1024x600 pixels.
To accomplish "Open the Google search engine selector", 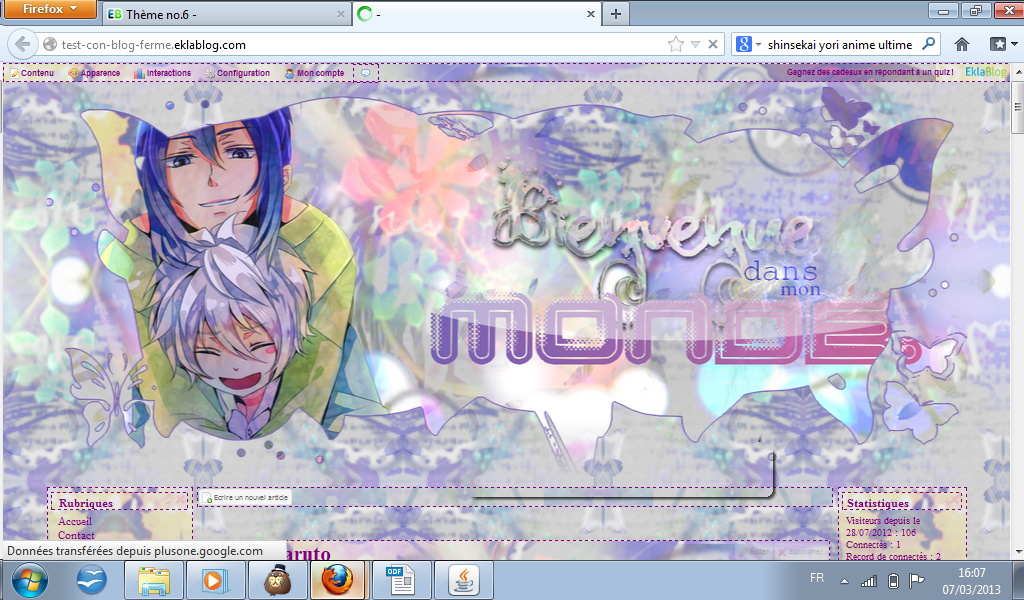I will click(748, 44).
